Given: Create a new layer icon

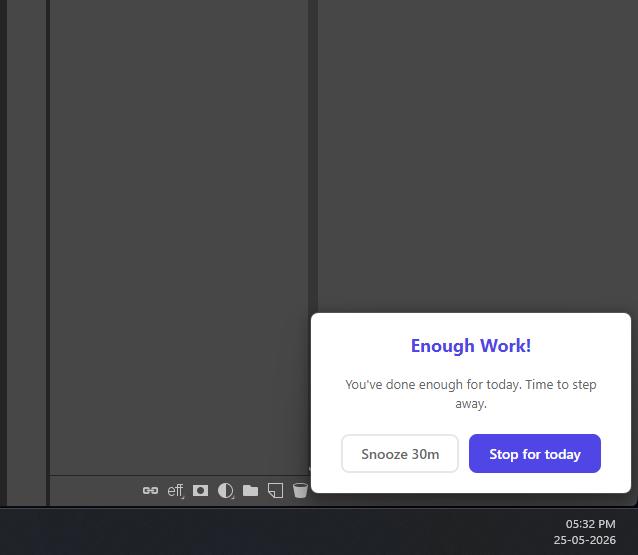Looking at the screenshot, I should click(x=275, y=491).
